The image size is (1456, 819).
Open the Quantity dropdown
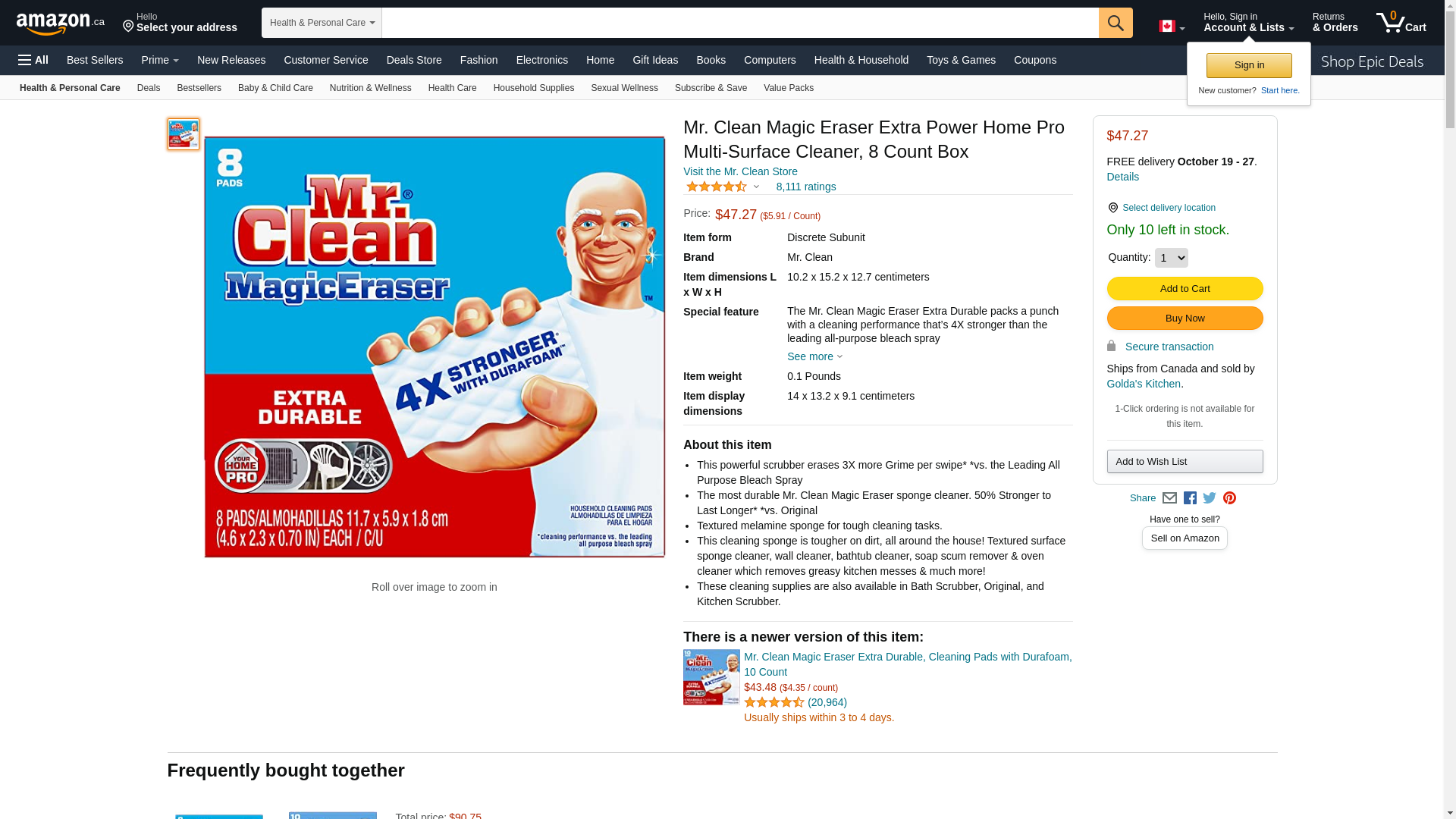pos(1171,258)
